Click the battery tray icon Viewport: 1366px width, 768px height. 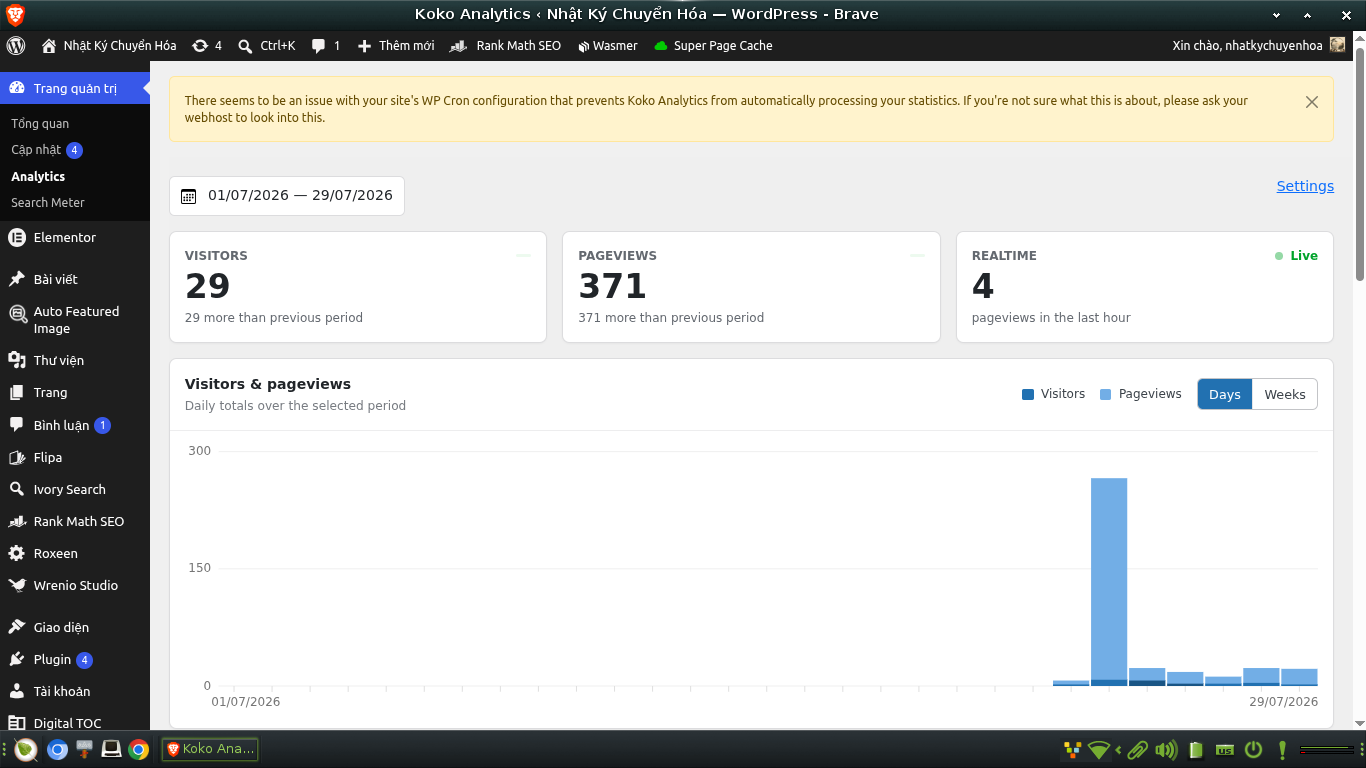[x=1196, y=749]
